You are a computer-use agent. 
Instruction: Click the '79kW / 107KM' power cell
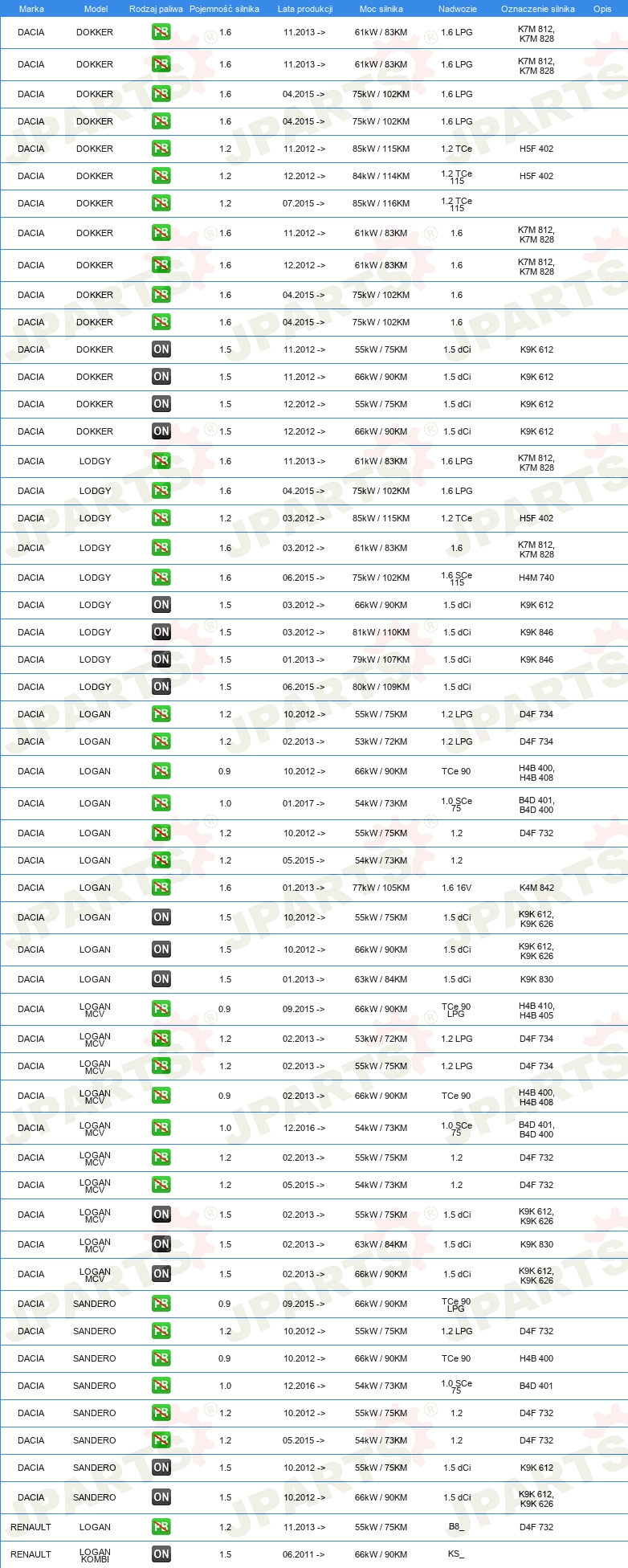[x=382, y=659]
